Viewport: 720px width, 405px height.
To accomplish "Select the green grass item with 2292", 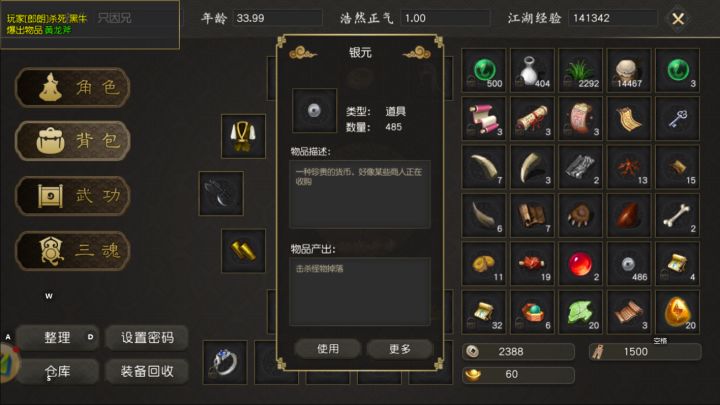I will pyautogui.click(x=580, y=70).
